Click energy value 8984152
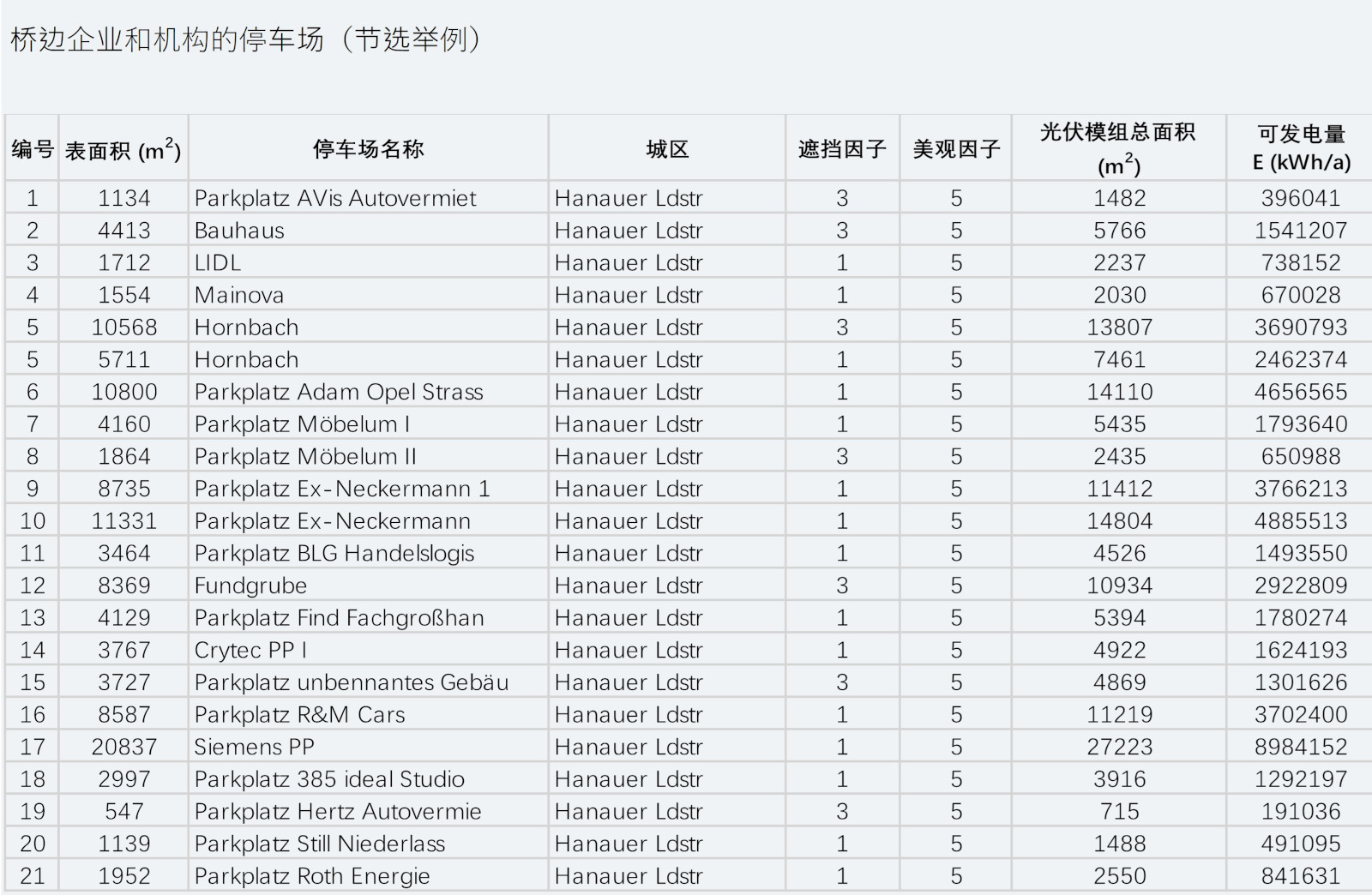 [1301, 747]
